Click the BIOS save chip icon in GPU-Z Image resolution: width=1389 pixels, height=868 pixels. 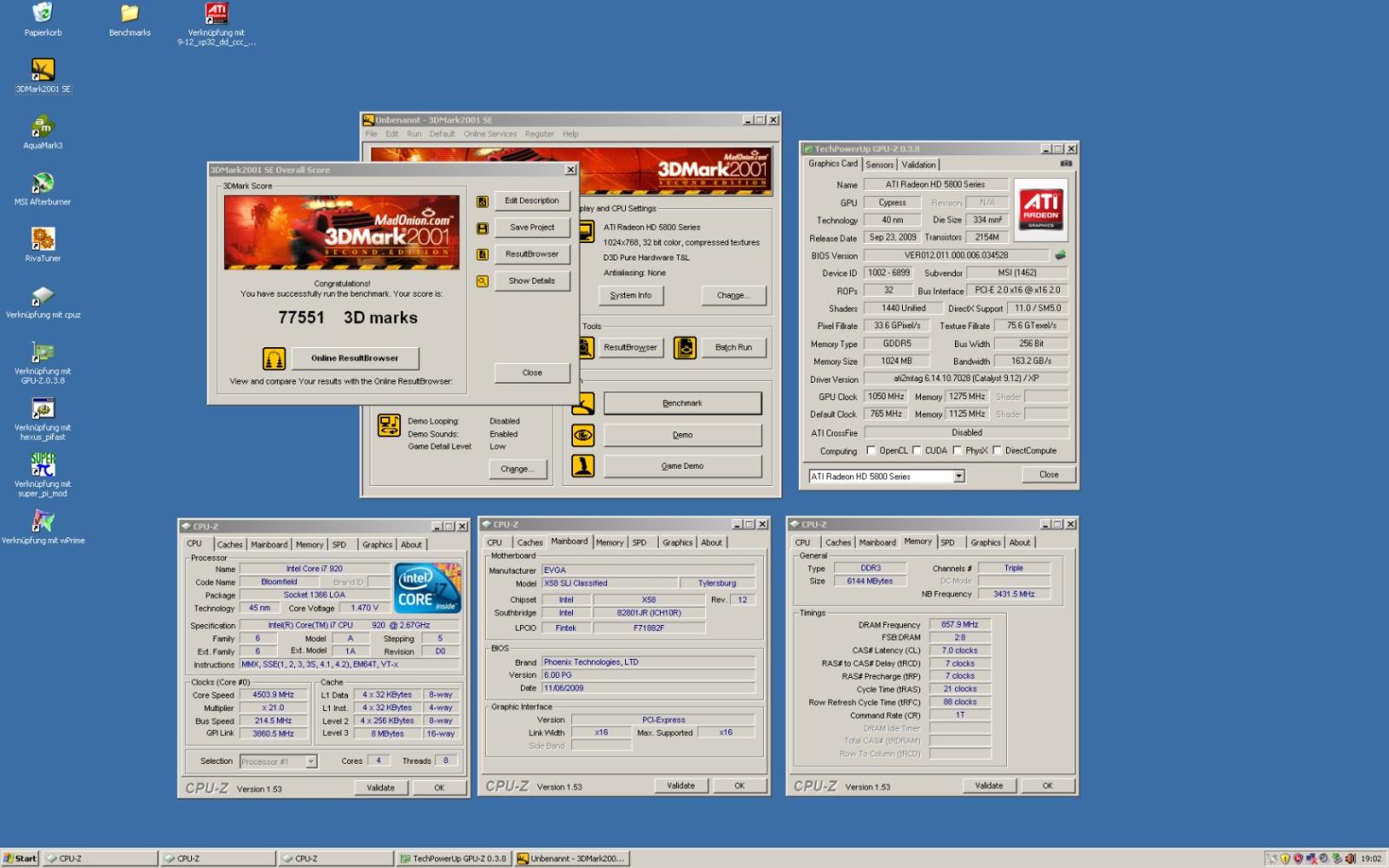click(1060, 255)
